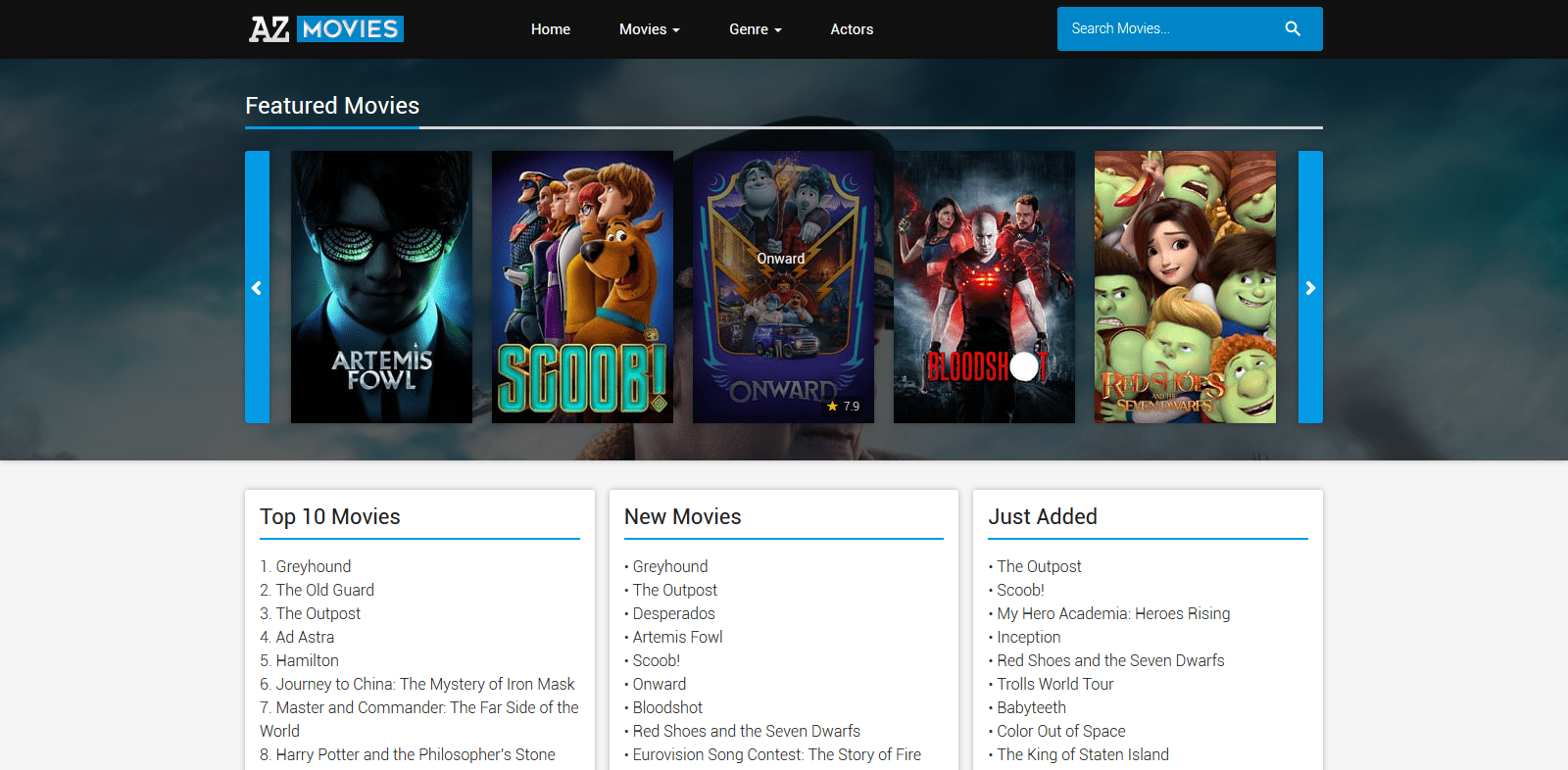Focus the Search Movies input field

coord(1166,29)
